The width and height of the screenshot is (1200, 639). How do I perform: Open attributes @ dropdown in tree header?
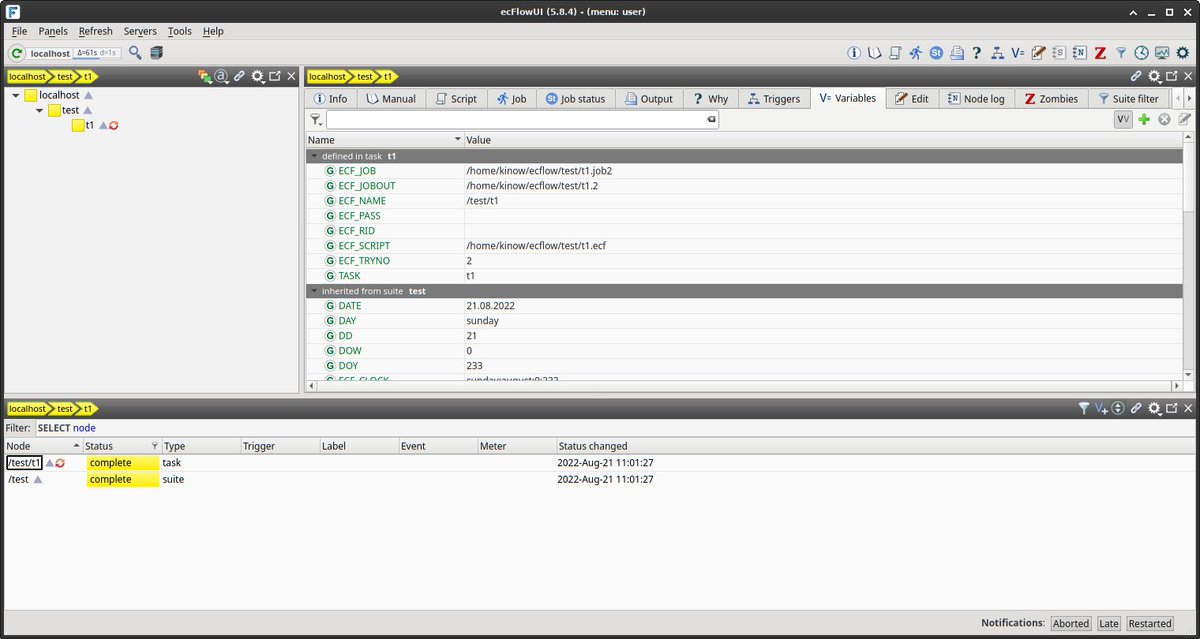tap(222, 76)
